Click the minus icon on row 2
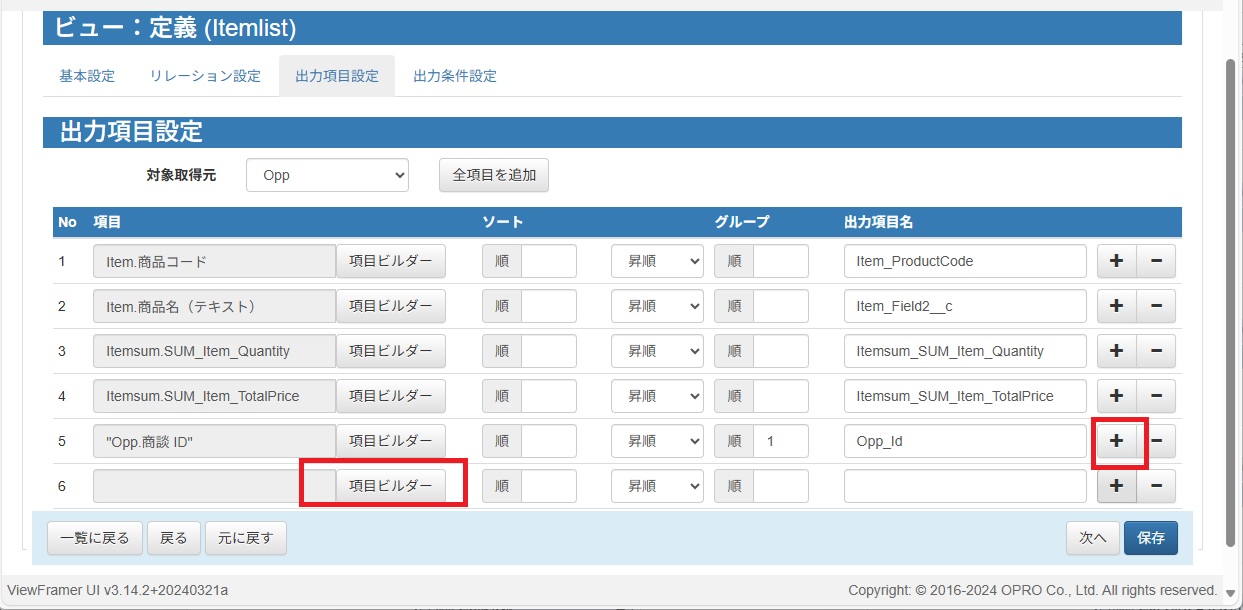The image size is (1243, 610). coord(1156,306)
